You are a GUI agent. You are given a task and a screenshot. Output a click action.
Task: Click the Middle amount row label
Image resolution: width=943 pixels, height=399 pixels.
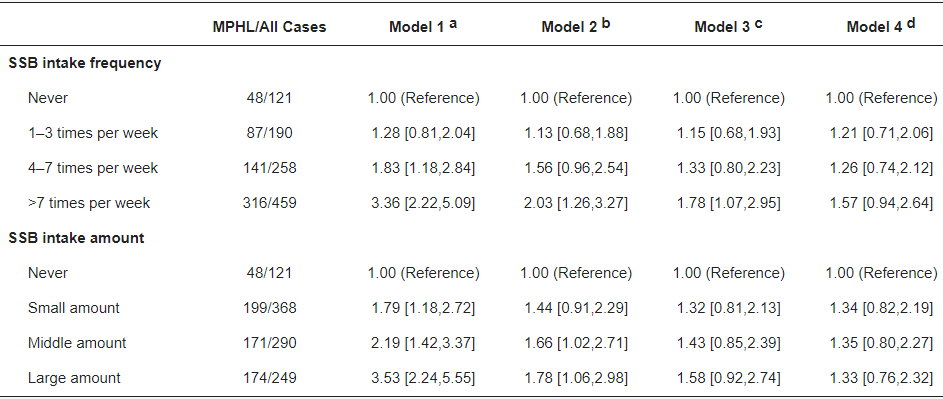[x=77, y=342]
